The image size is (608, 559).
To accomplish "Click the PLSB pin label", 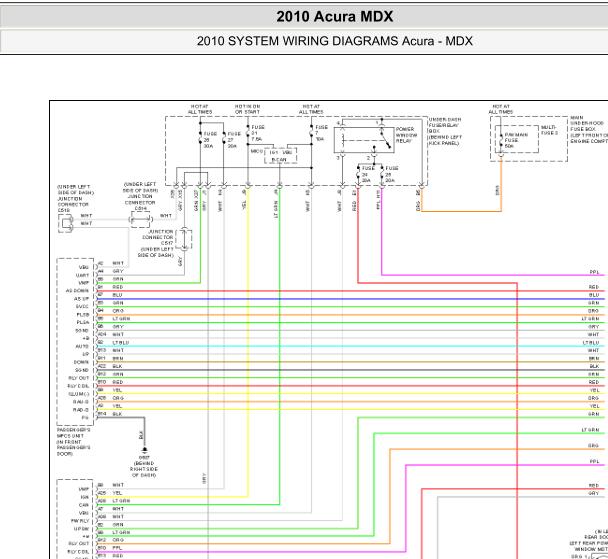I will (x=83, y=315).
